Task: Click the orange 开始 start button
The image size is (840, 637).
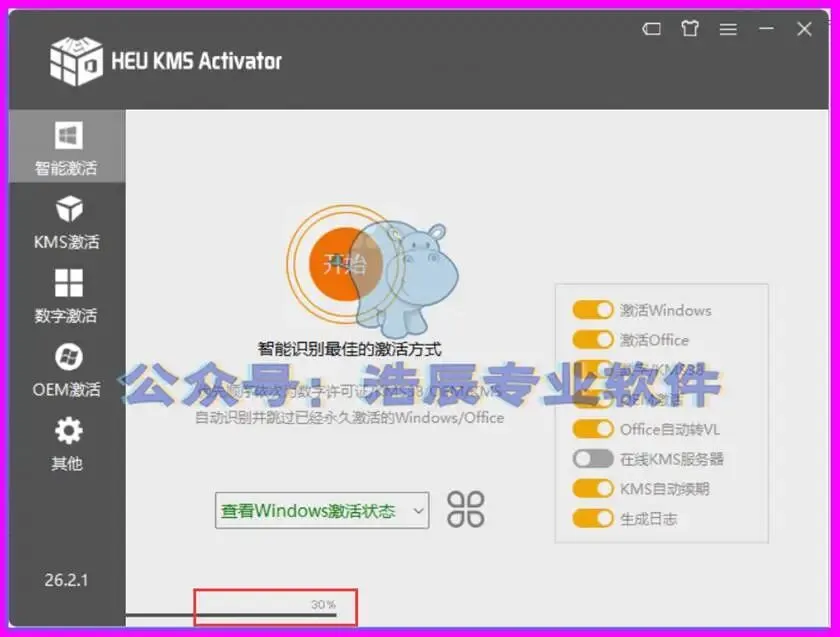Action: point(346,264)
